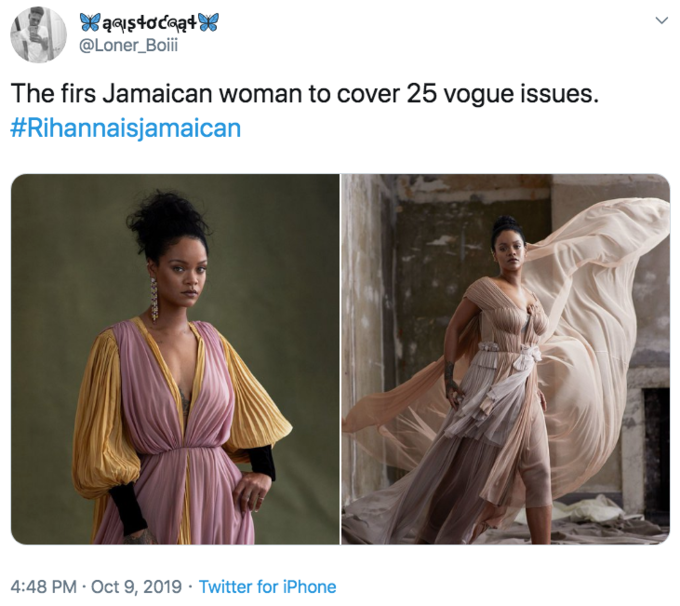Click the right butterfly emoji in display name
Image resolution: width=680 pixels, height=606 pixels.
click(209, 22)
